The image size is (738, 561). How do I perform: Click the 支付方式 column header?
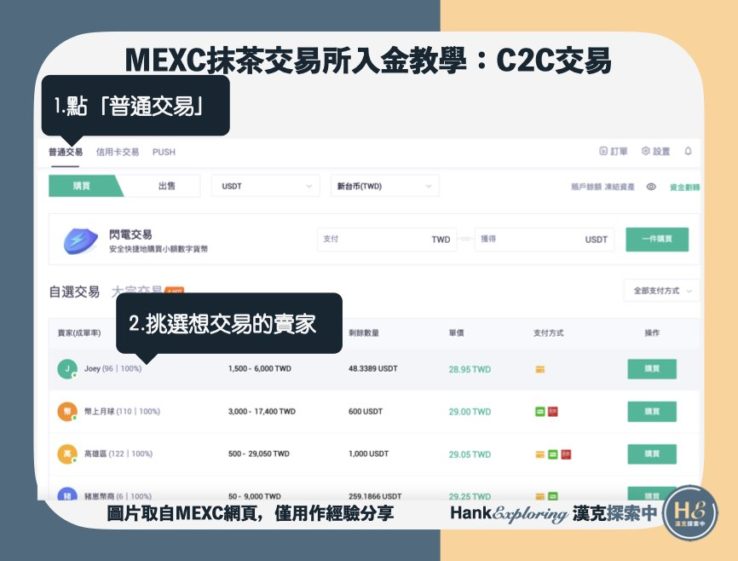point(548,333)
